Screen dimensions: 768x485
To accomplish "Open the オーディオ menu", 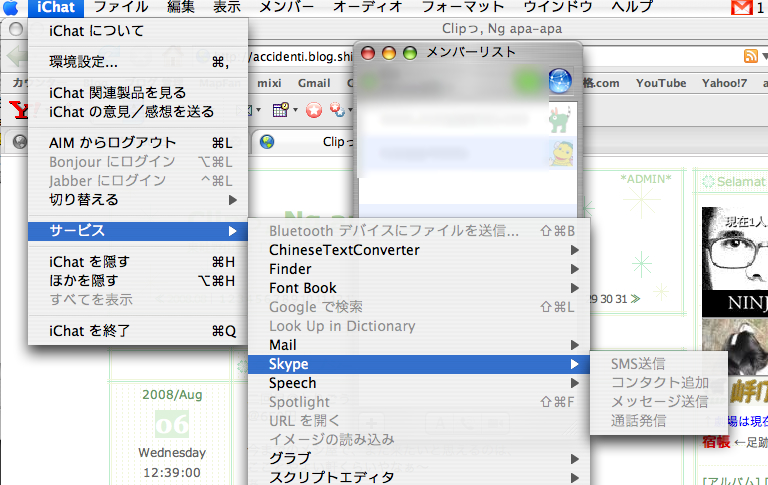I will [x=368, y=7].
